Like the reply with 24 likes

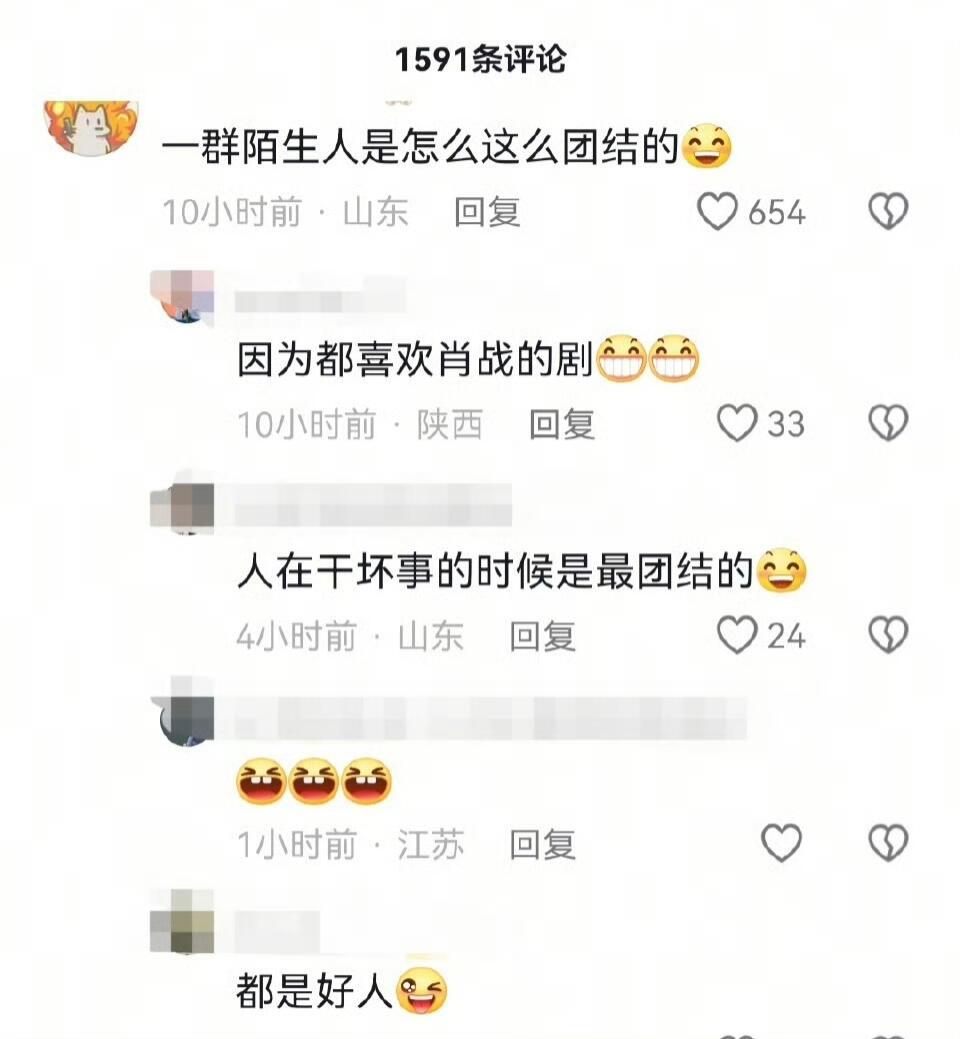point(737,635)
